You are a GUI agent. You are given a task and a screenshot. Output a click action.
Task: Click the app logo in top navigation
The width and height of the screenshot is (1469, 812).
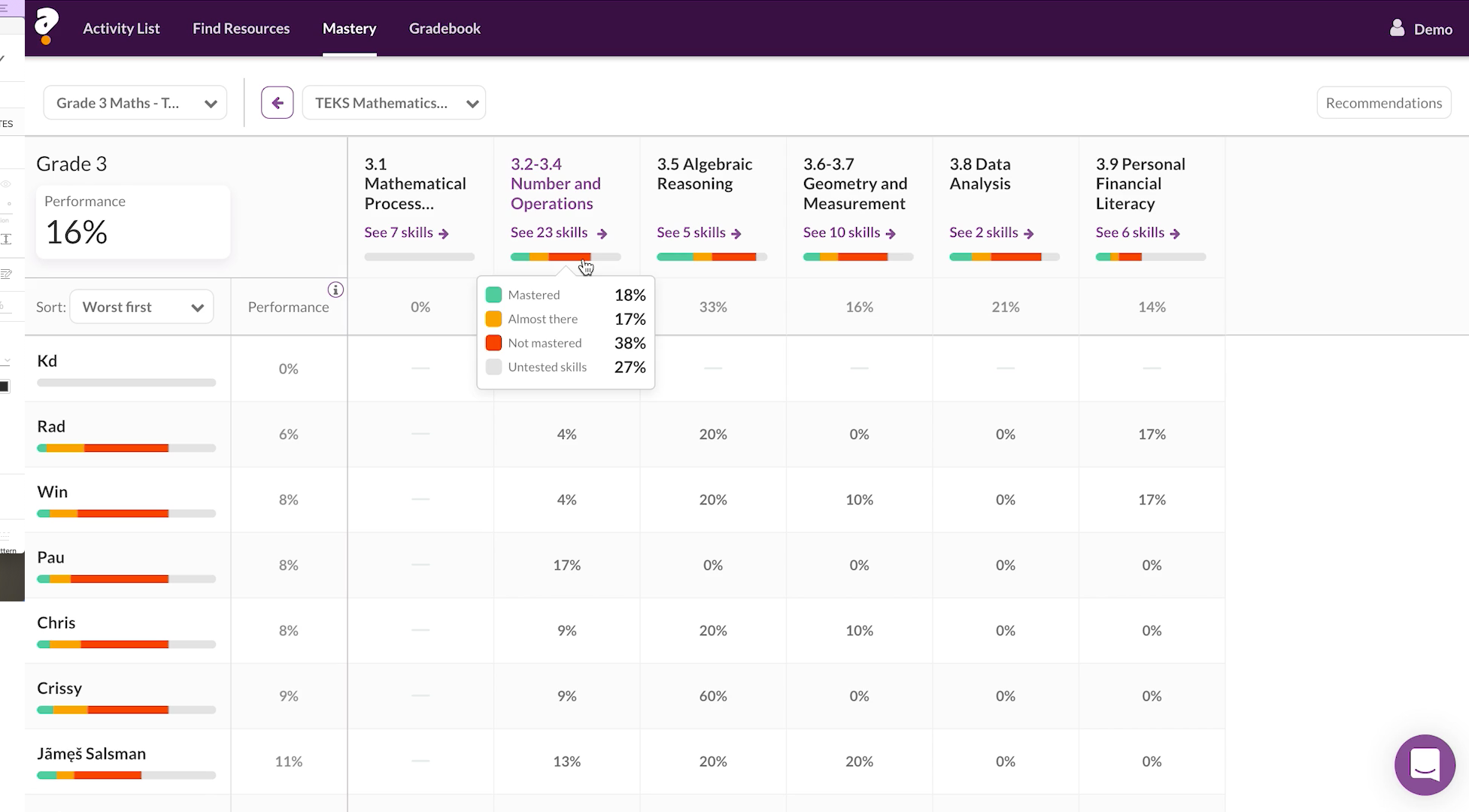click(47, 26)
